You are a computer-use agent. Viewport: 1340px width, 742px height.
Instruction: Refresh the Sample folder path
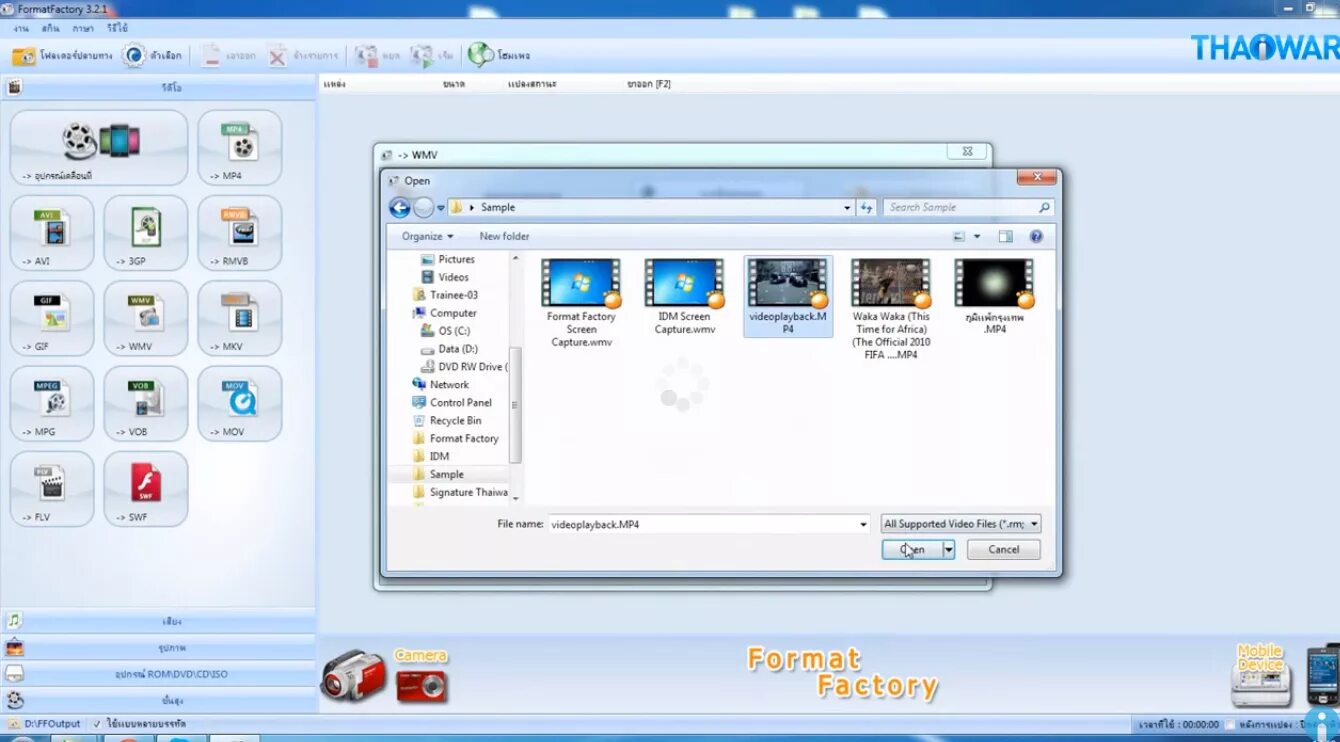pyautogui.click(x=866, y=207)
